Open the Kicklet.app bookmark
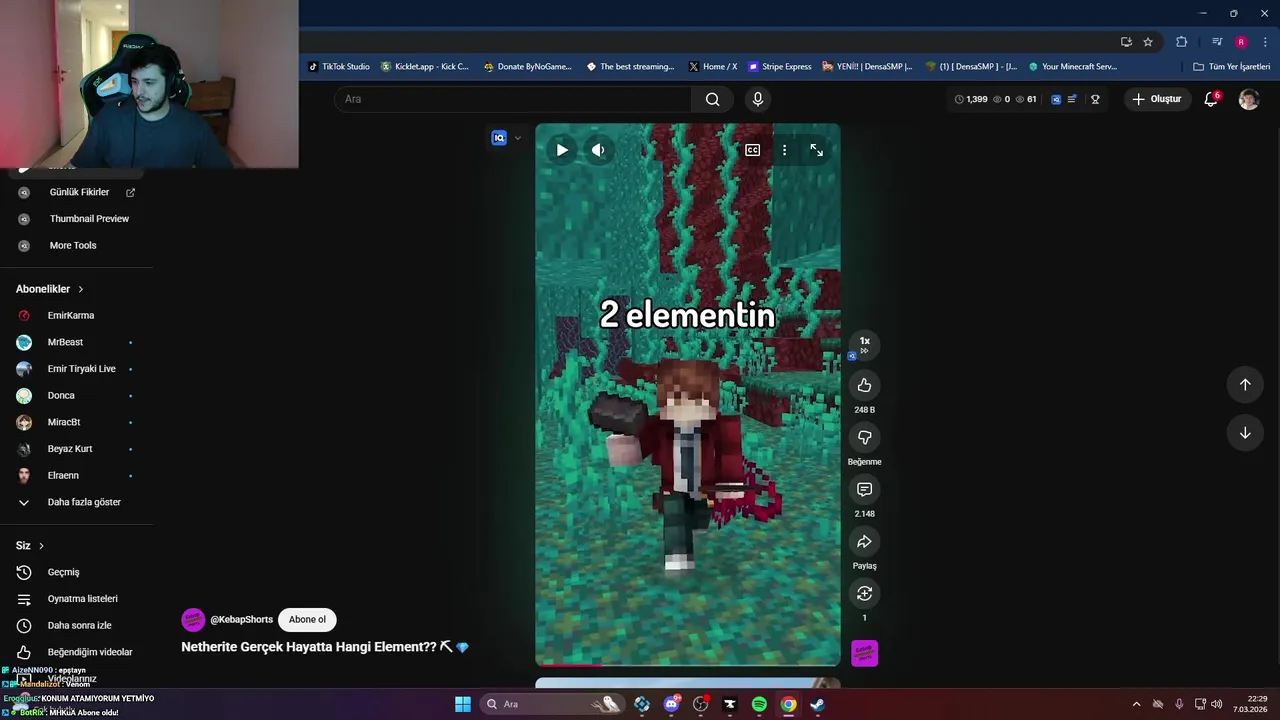1280x720 pixels. pyautogui.click(x=425, y=67)
